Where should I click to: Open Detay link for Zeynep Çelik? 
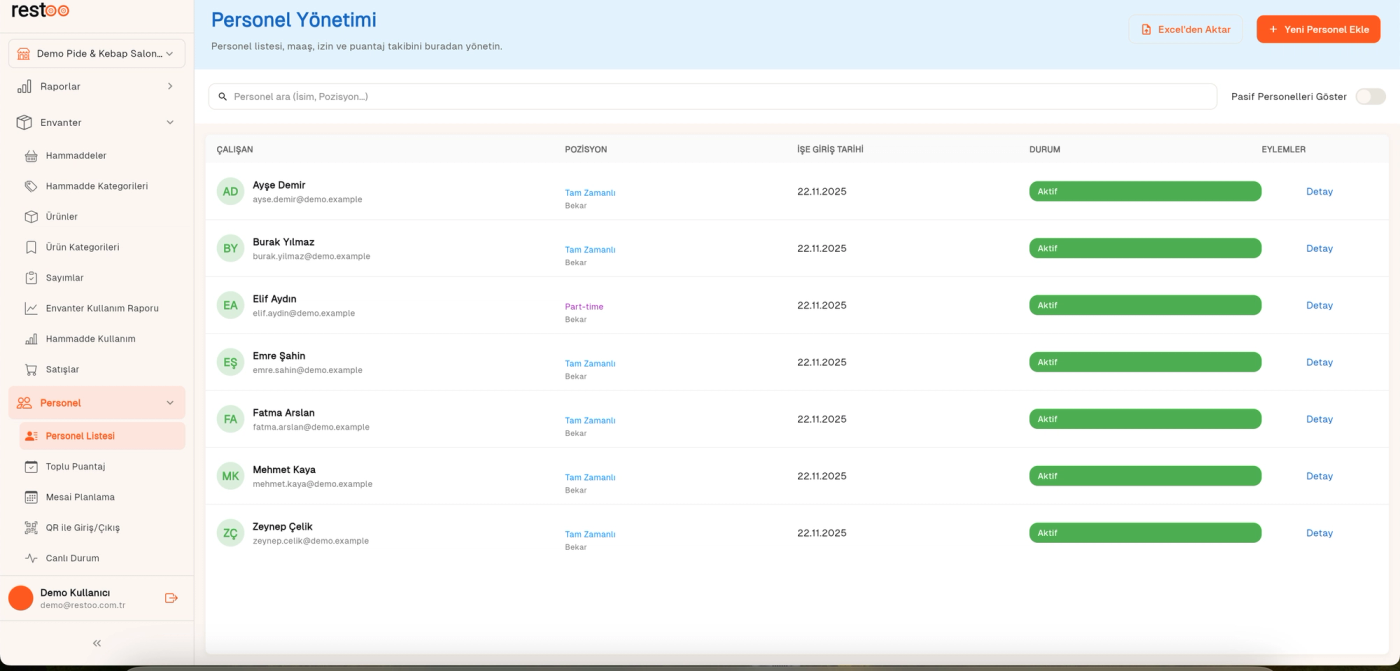pos(1319,534)
